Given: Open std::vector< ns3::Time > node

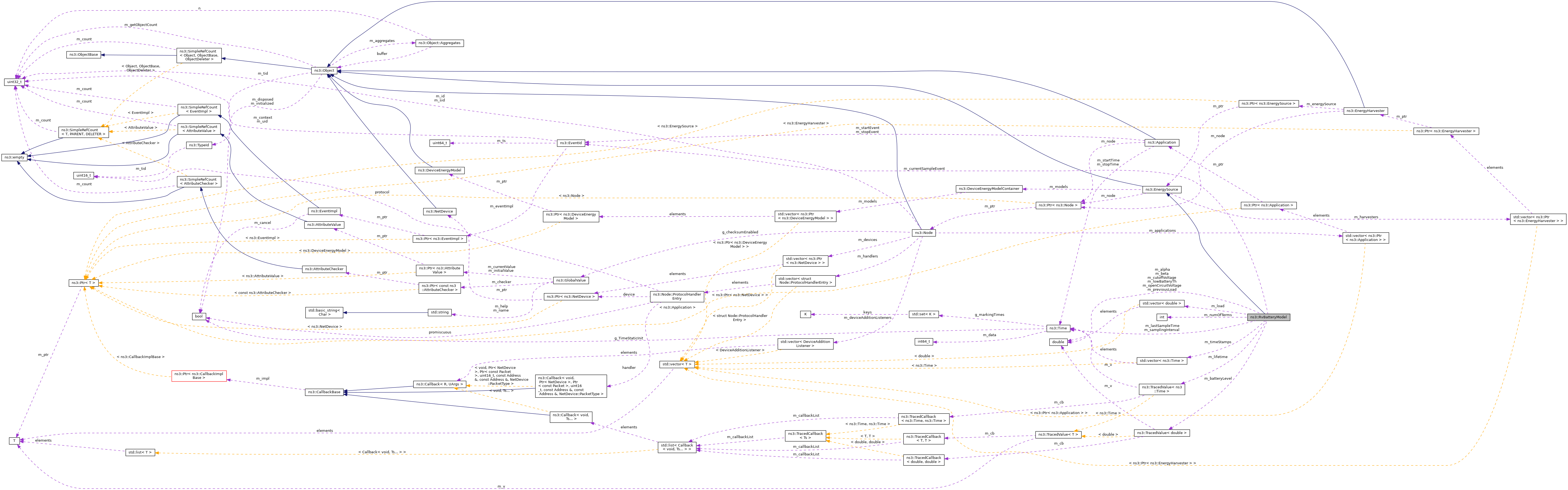Looking at the screenshot, I should [1161, 361].
